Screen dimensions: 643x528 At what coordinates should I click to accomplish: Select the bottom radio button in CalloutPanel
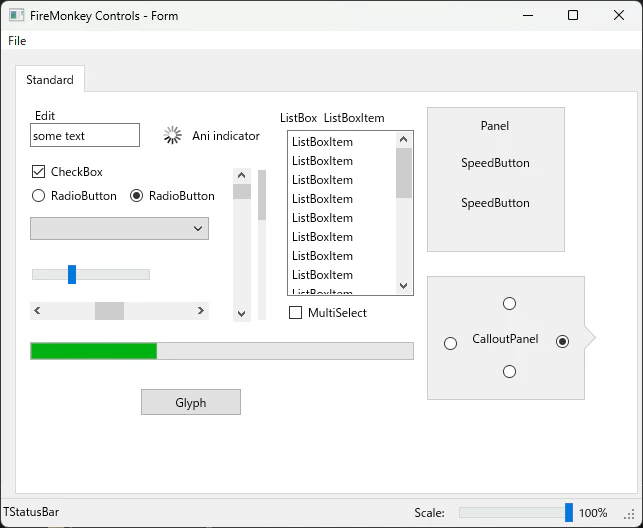(509, 371)
